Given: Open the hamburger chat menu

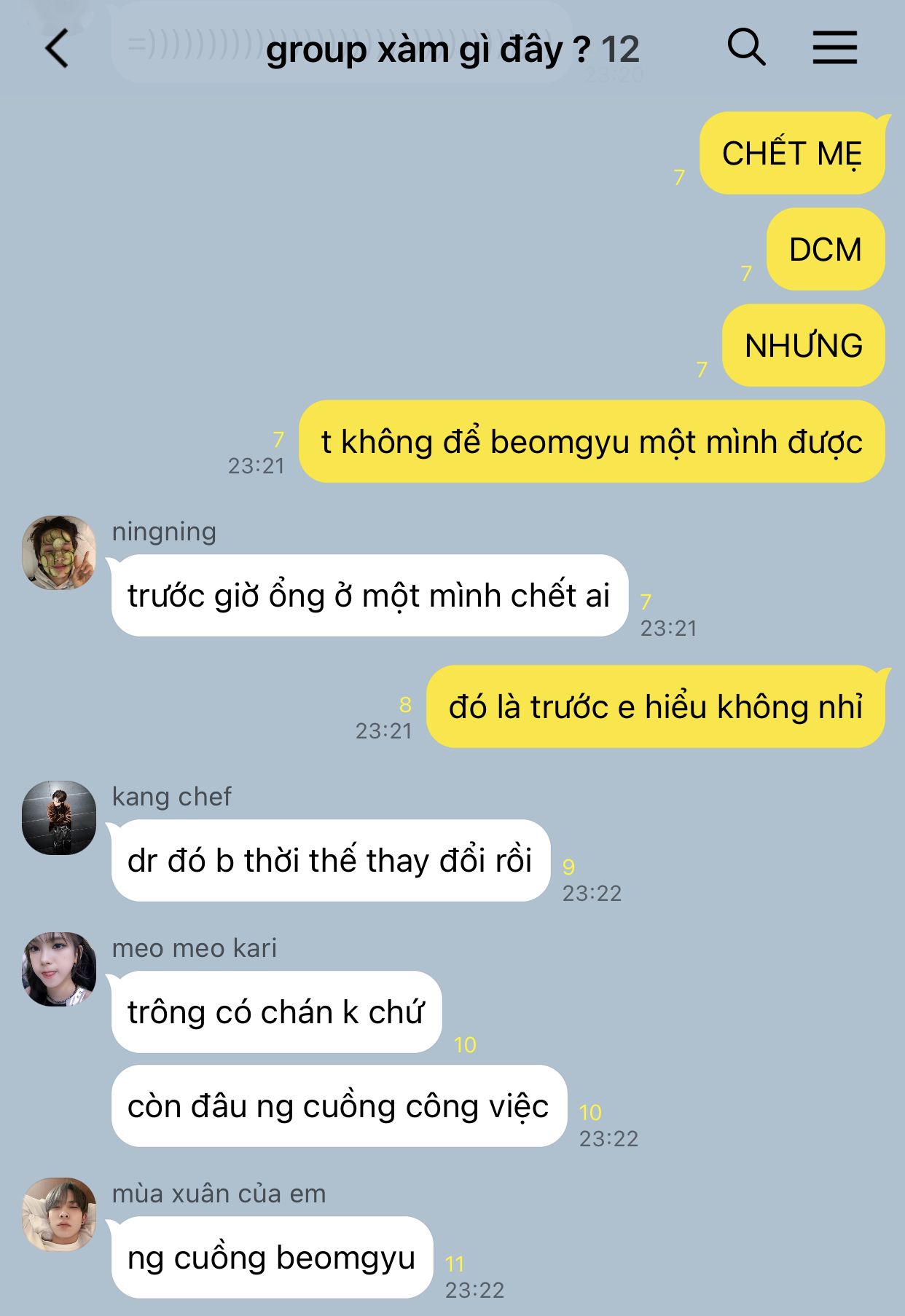Looking at the screenshot, I should tap(834, 48).
